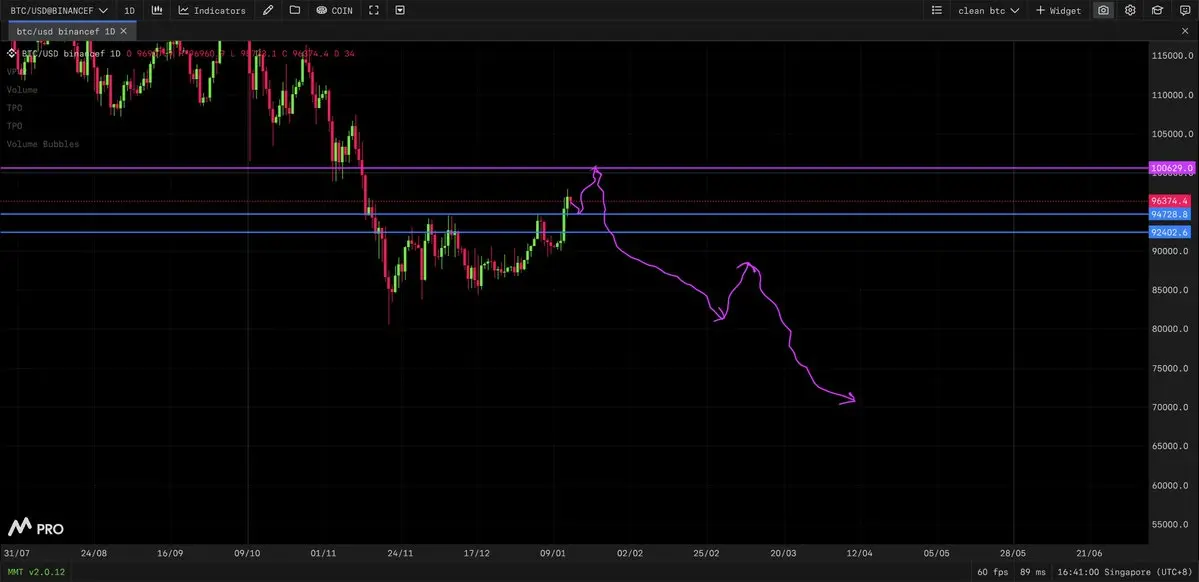This screenshot has height=582, width=1199.
Task: Select the Volume Bubbles indicator label
Action: (43, 144)
